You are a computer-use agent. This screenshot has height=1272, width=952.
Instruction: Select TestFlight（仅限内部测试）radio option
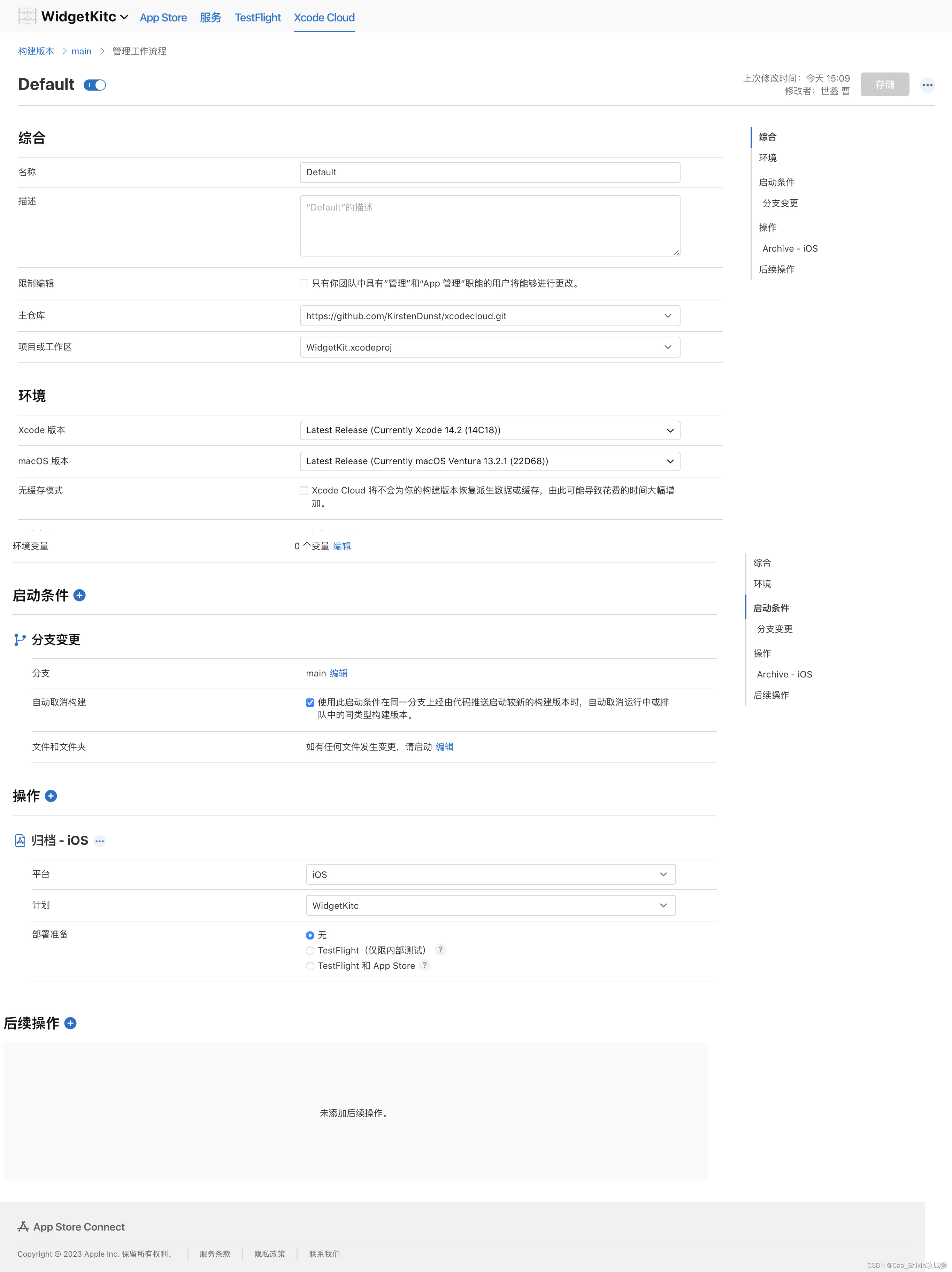pyautogui.click(x=310, y=951)
